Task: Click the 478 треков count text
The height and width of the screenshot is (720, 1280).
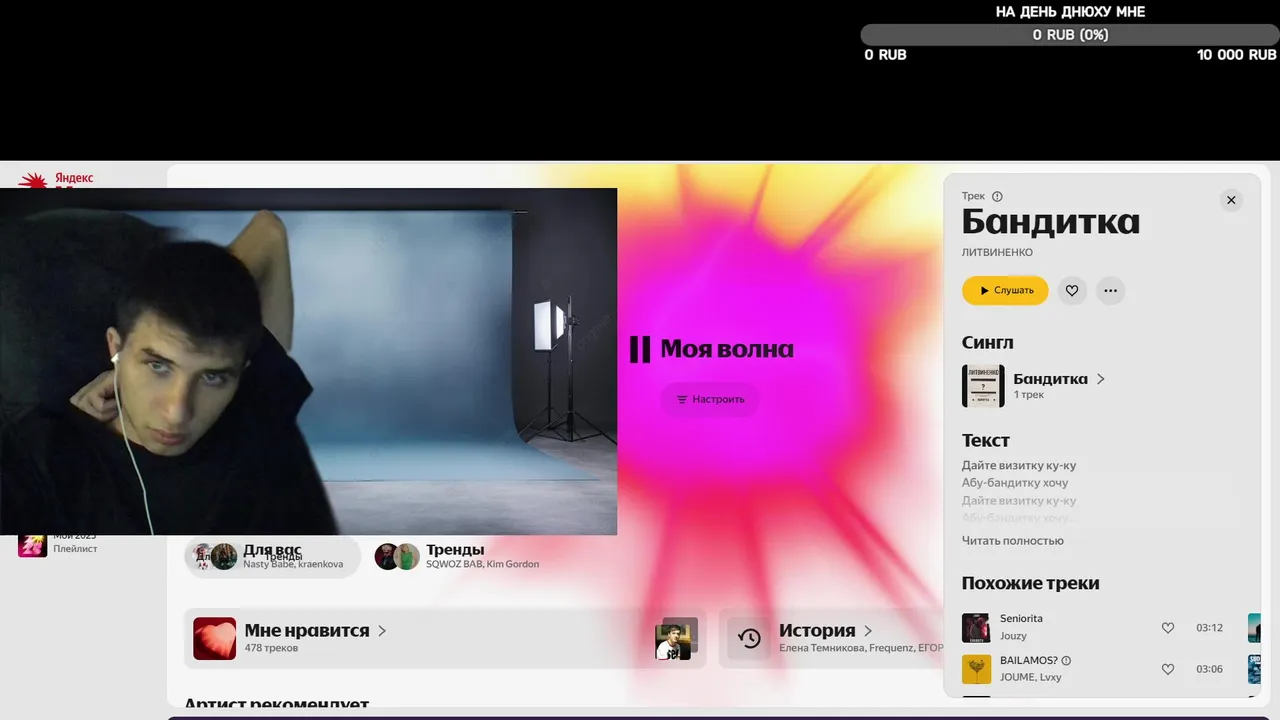Action: pyautogui.click(x=271, y=648)
